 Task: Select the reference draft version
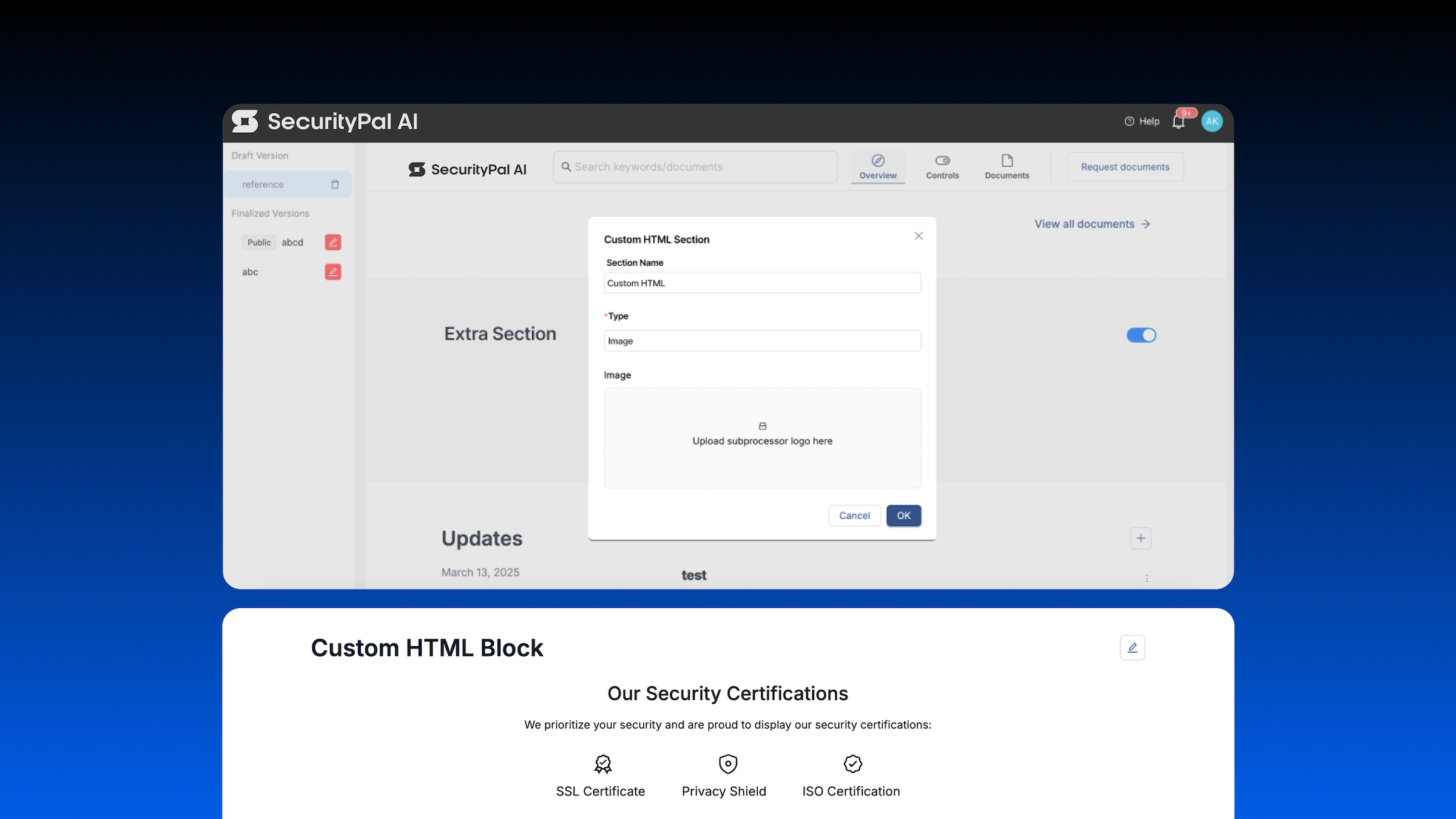(x=288, y=184)
